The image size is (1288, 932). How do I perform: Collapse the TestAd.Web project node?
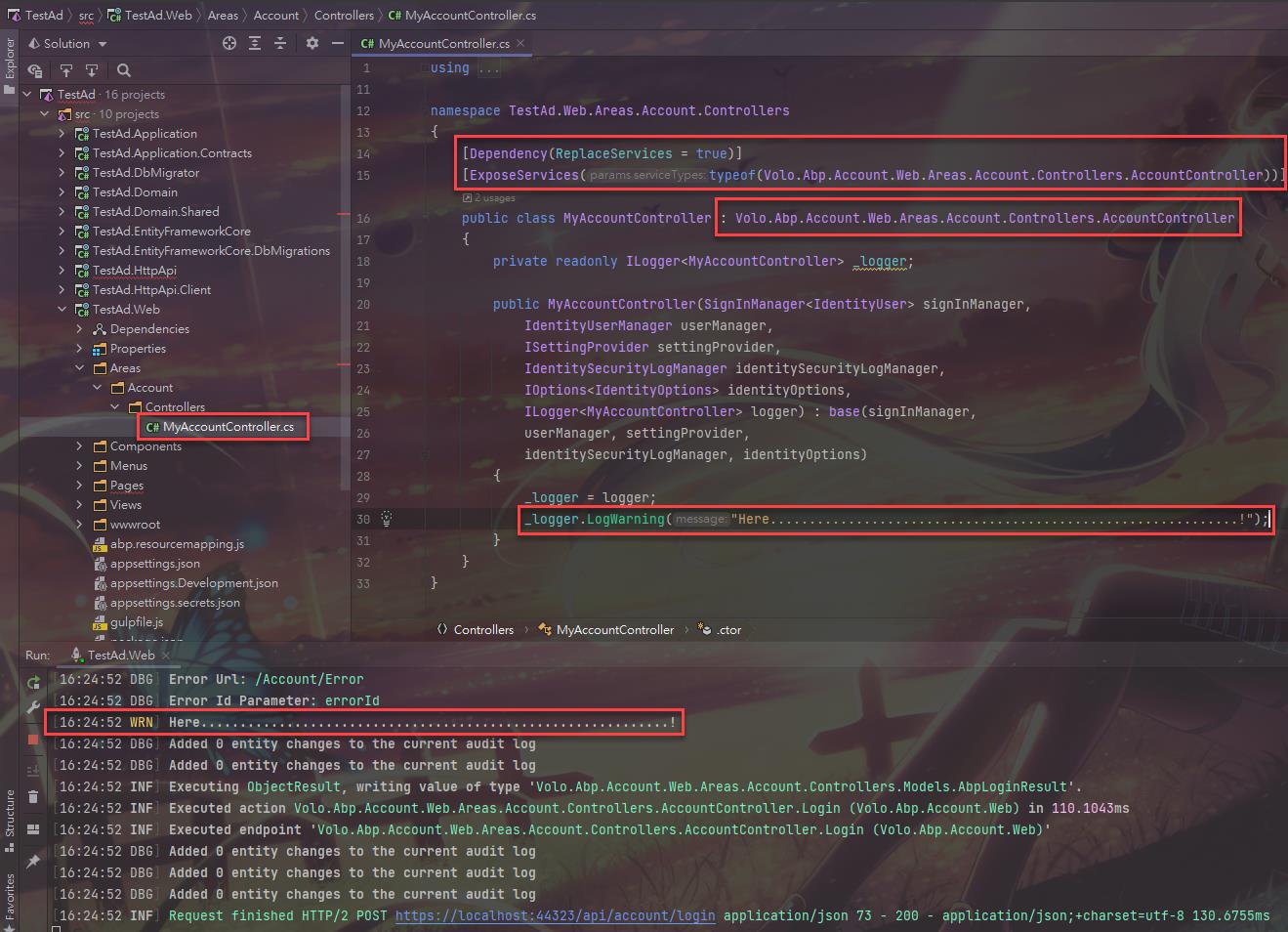coord(62,310)
